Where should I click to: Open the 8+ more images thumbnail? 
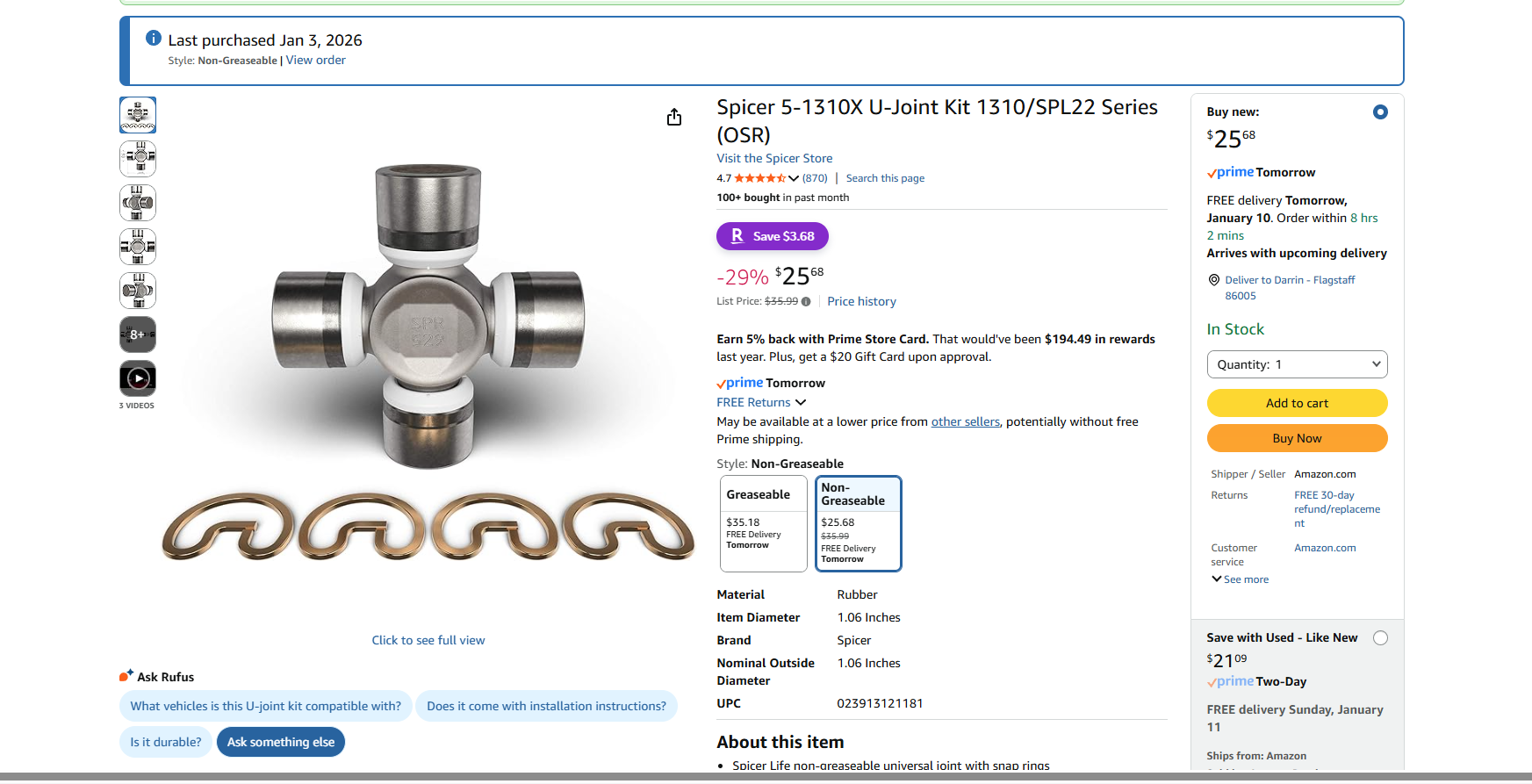point(138,334)
